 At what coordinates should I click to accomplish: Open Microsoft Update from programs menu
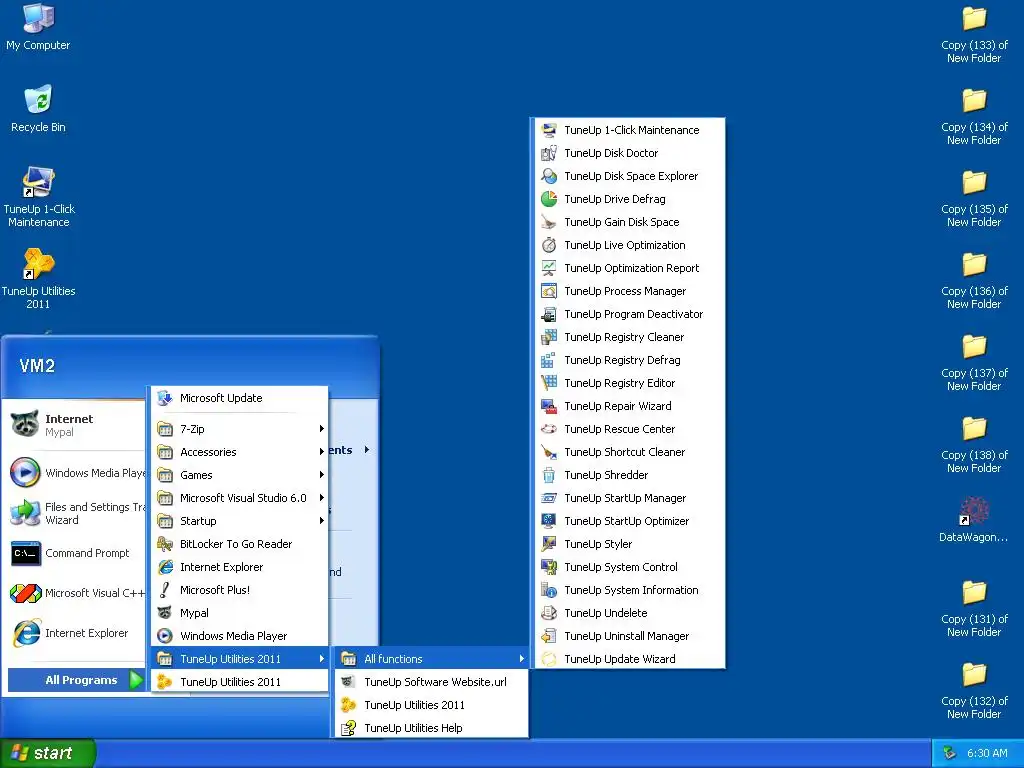coord(241,398)
